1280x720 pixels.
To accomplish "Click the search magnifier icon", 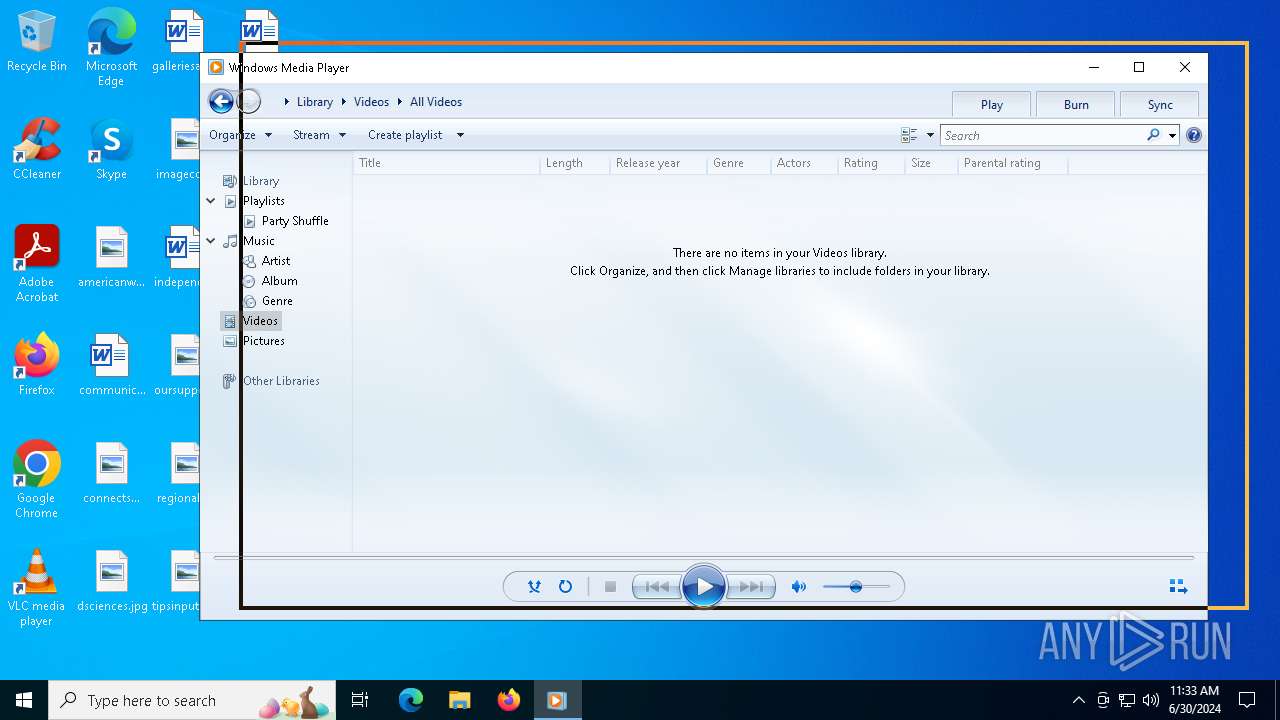I will tap(1153, 135).
